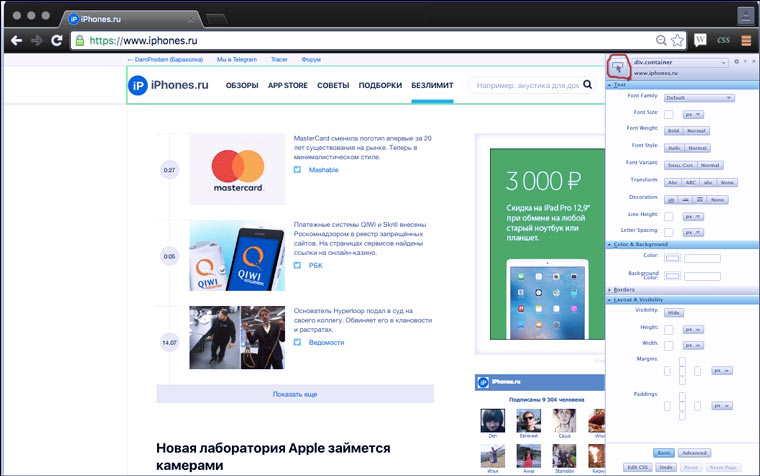Open the Мы в Telegram link

[237, 60]
